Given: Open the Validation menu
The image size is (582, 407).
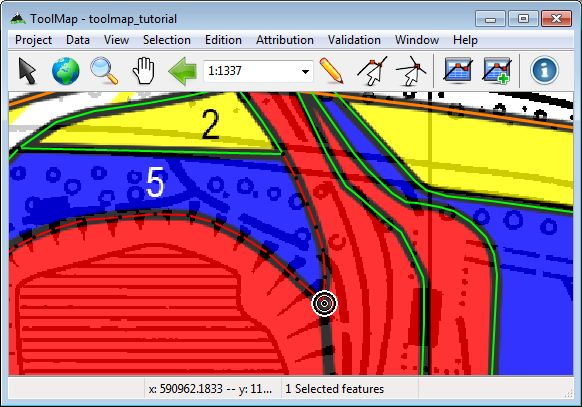Looking at the screenshot, I should point(354,40).
